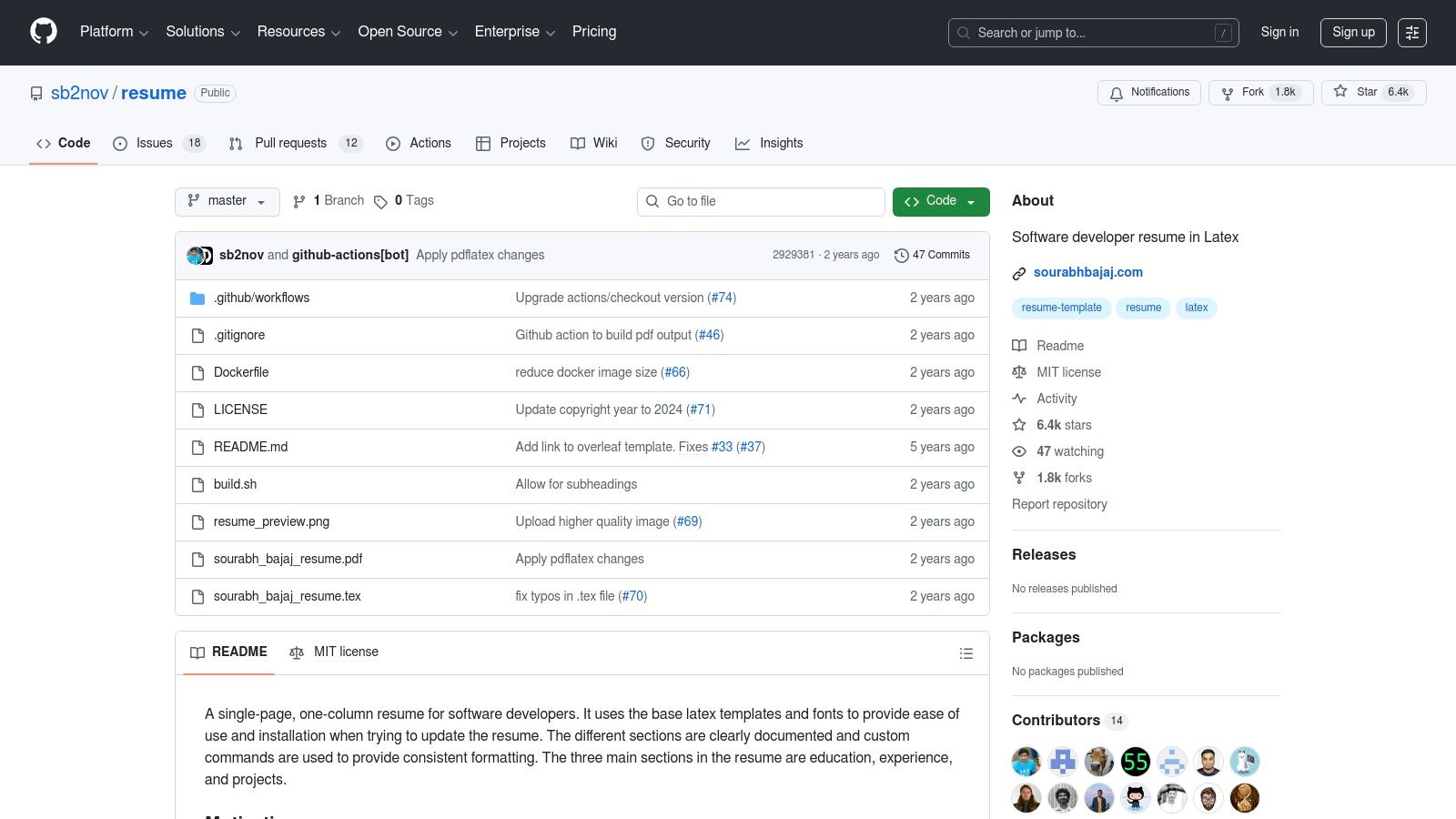
Task: Click the GitHub home logo
Action: click(43, 32)
